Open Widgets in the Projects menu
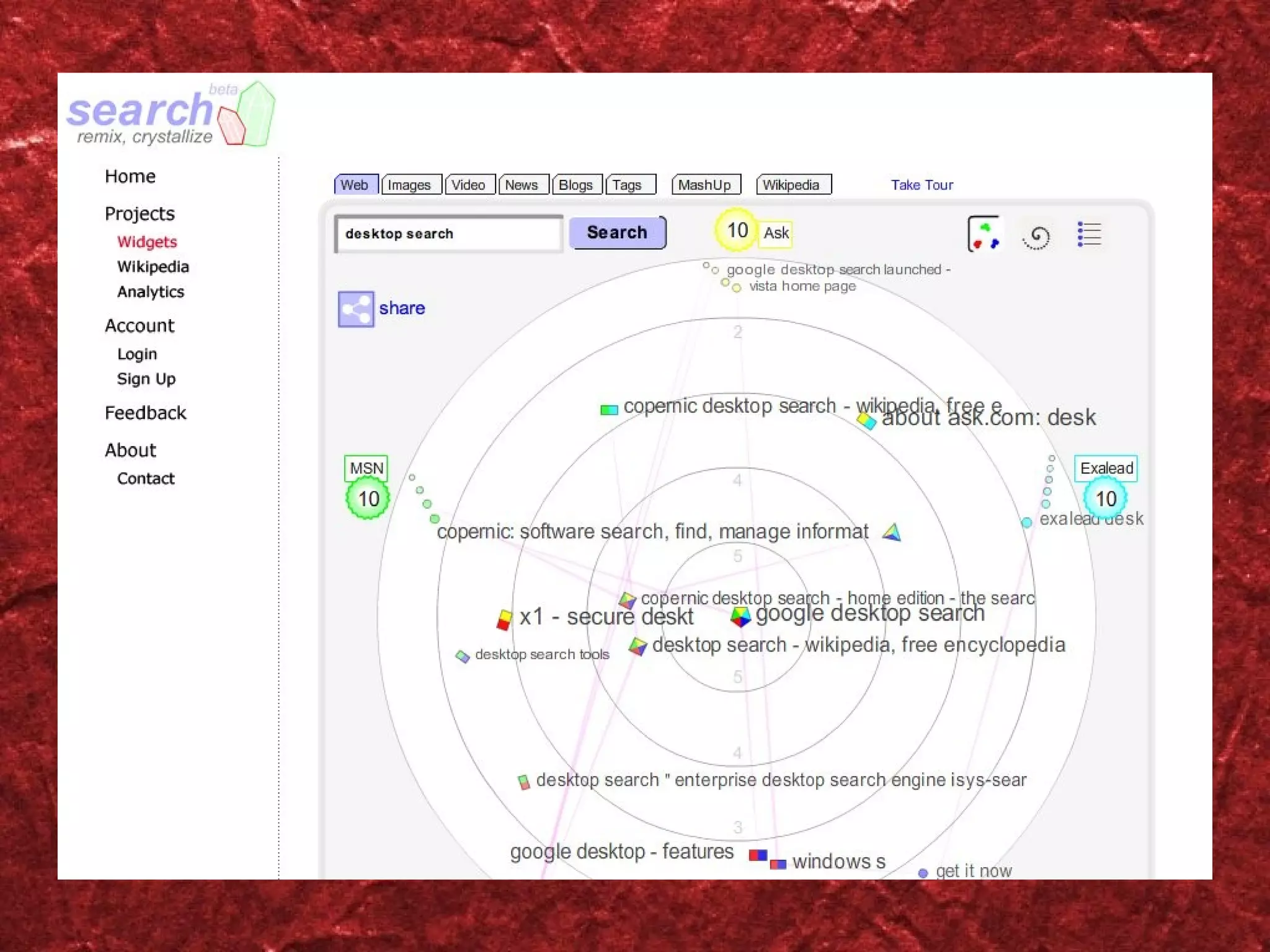This screenshot has width=1270, height=952. (x=147, y=242)
